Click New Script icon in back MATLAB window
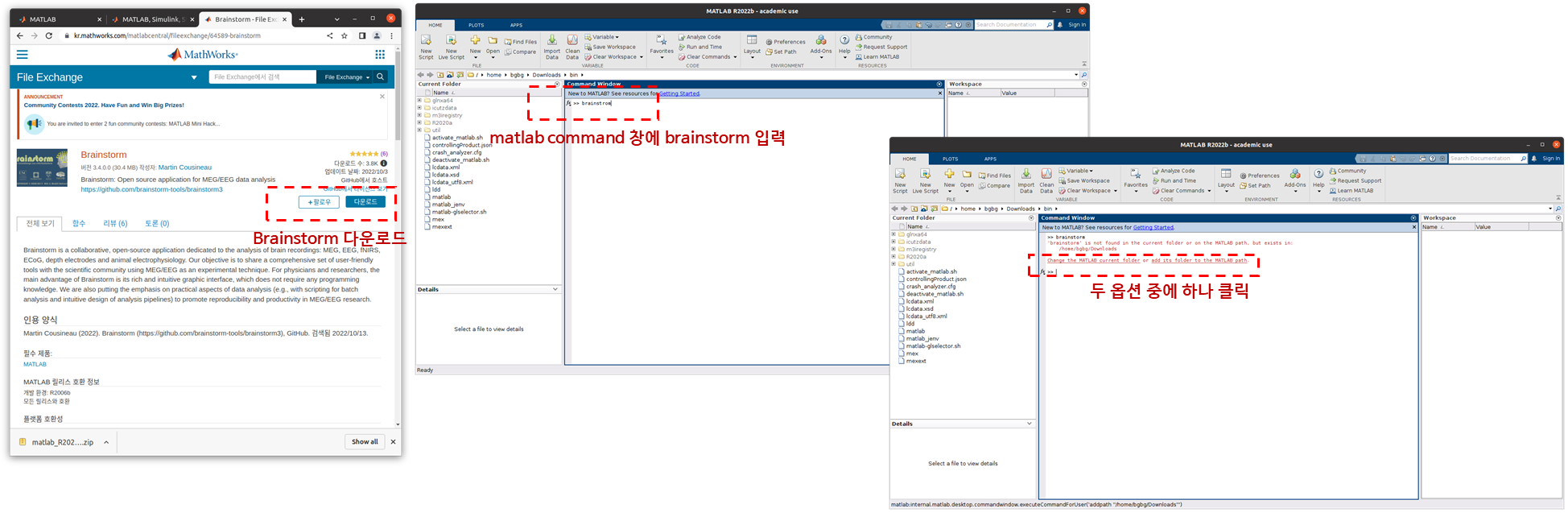Screen dimensions: 1568x513 426,40
